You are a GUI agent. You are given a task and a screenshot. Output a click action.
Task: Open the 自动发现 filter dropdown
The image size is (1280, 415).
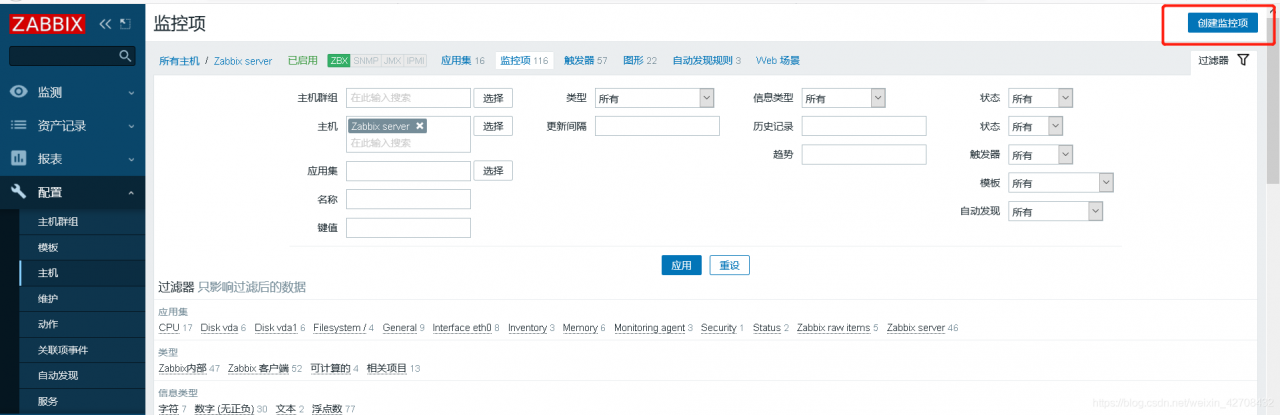1055,211
